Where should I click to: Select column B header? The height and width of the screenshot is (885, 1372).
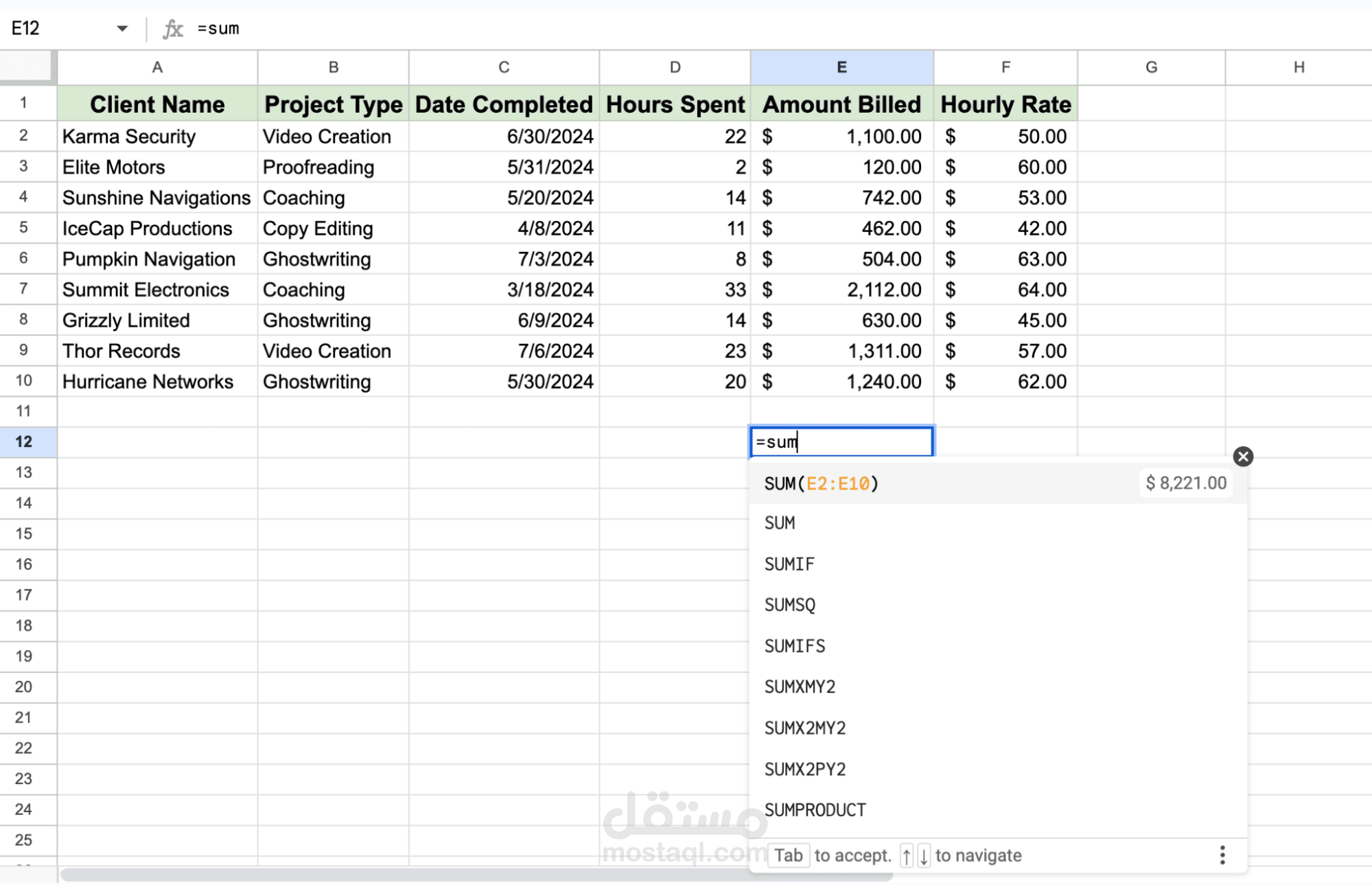[x=334, y=67]
